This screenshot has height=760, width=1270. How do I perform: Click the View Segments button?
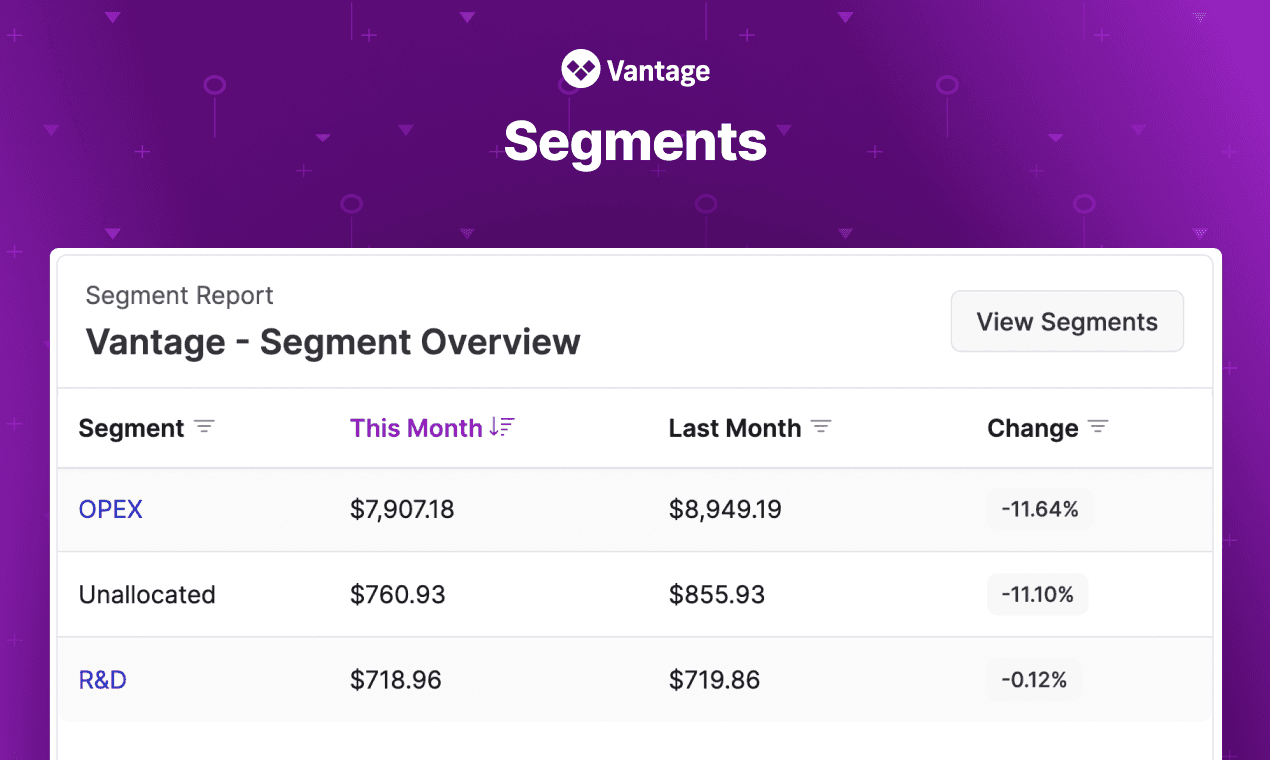click(x=1067, y=321)
